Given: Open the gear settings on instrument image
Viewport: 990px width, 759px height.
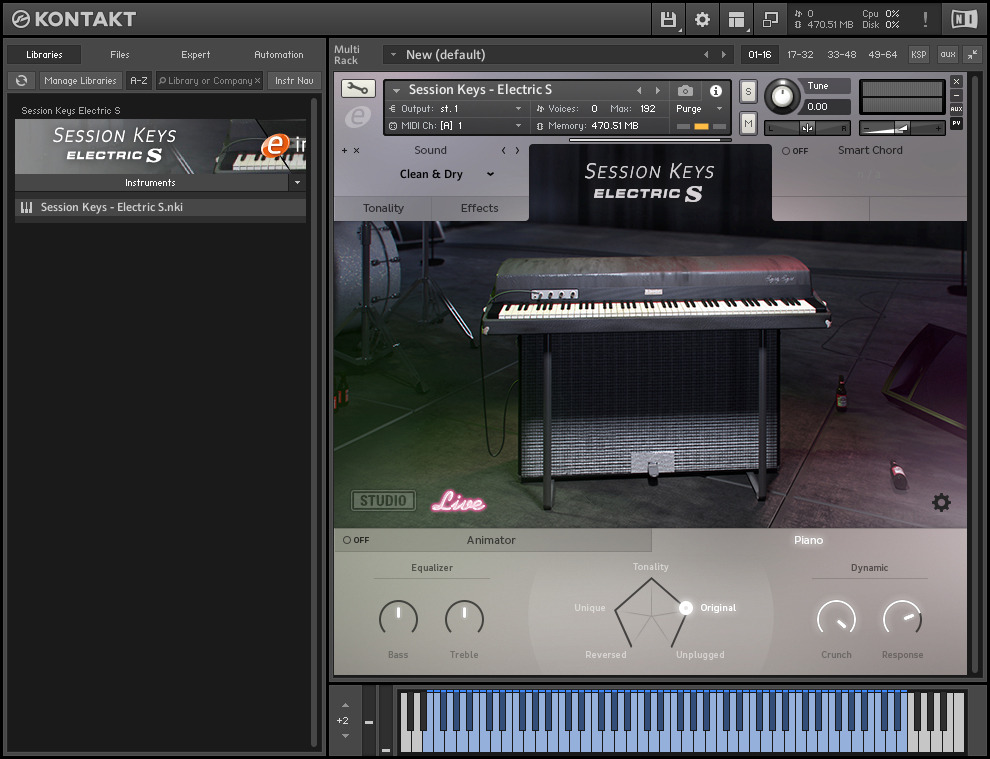Looking at the screenshot, I should tap(941, 502).
